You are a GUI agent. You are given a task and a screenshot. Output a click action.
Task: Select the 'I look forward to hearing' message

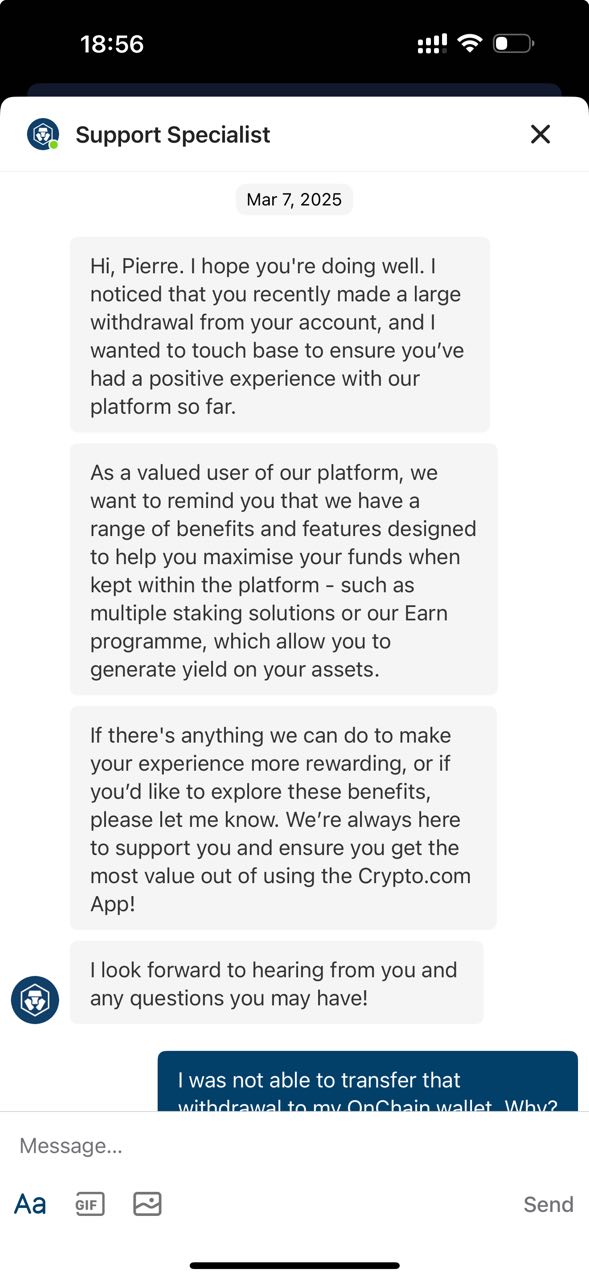(277, 982)
